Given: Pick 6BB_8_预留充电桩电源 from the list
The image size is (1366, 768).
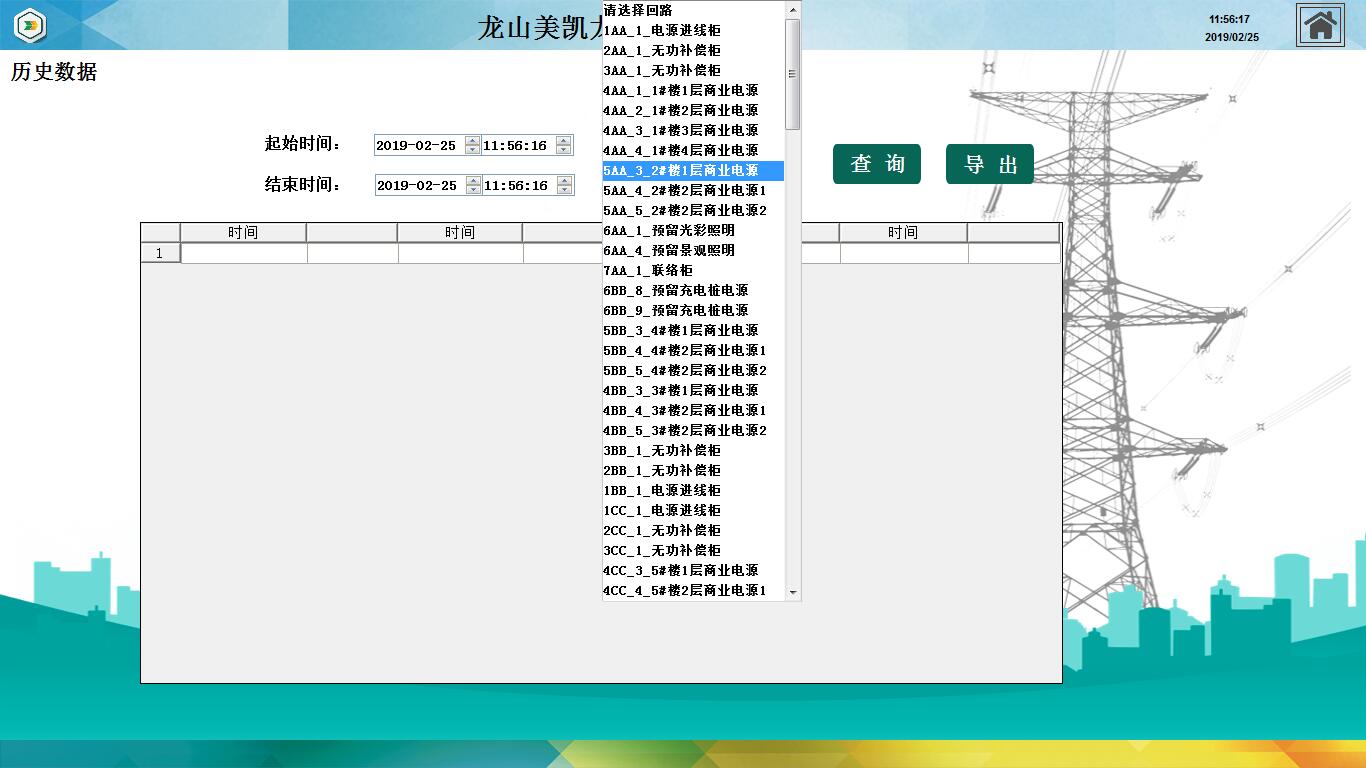Looking at the screenshot, I should 676,291.
